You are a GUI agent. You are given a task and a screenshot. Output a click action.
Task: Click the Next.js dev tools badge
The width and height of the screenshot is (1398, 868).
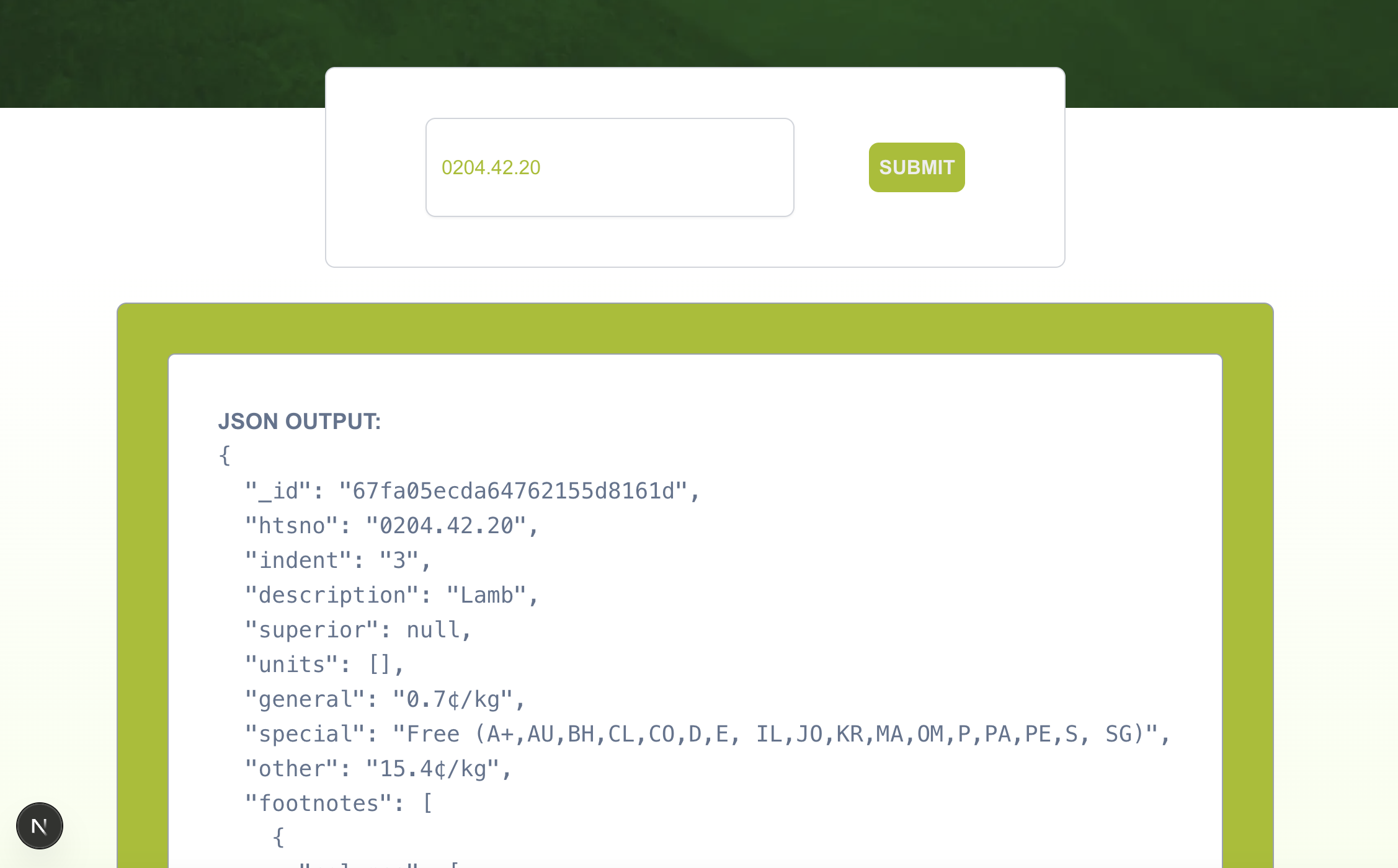point(39,826)
